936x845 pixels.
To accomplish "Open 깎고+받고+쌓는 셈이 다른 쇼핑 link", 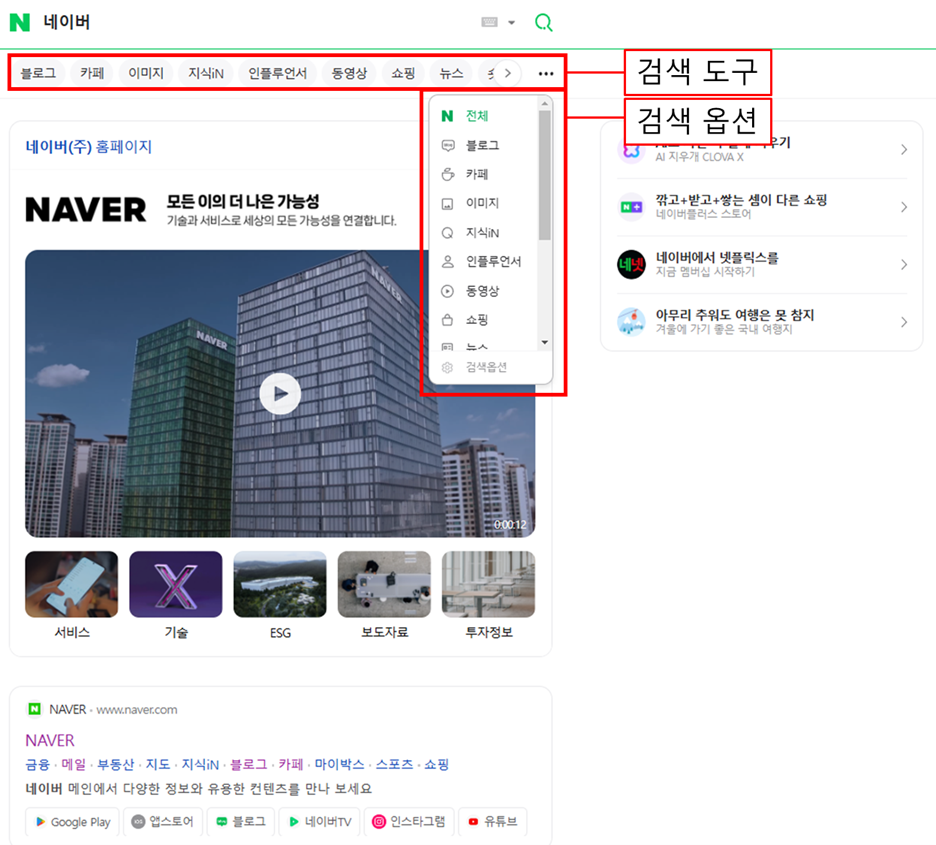I will pyautogui.click(x=741, y=200).
